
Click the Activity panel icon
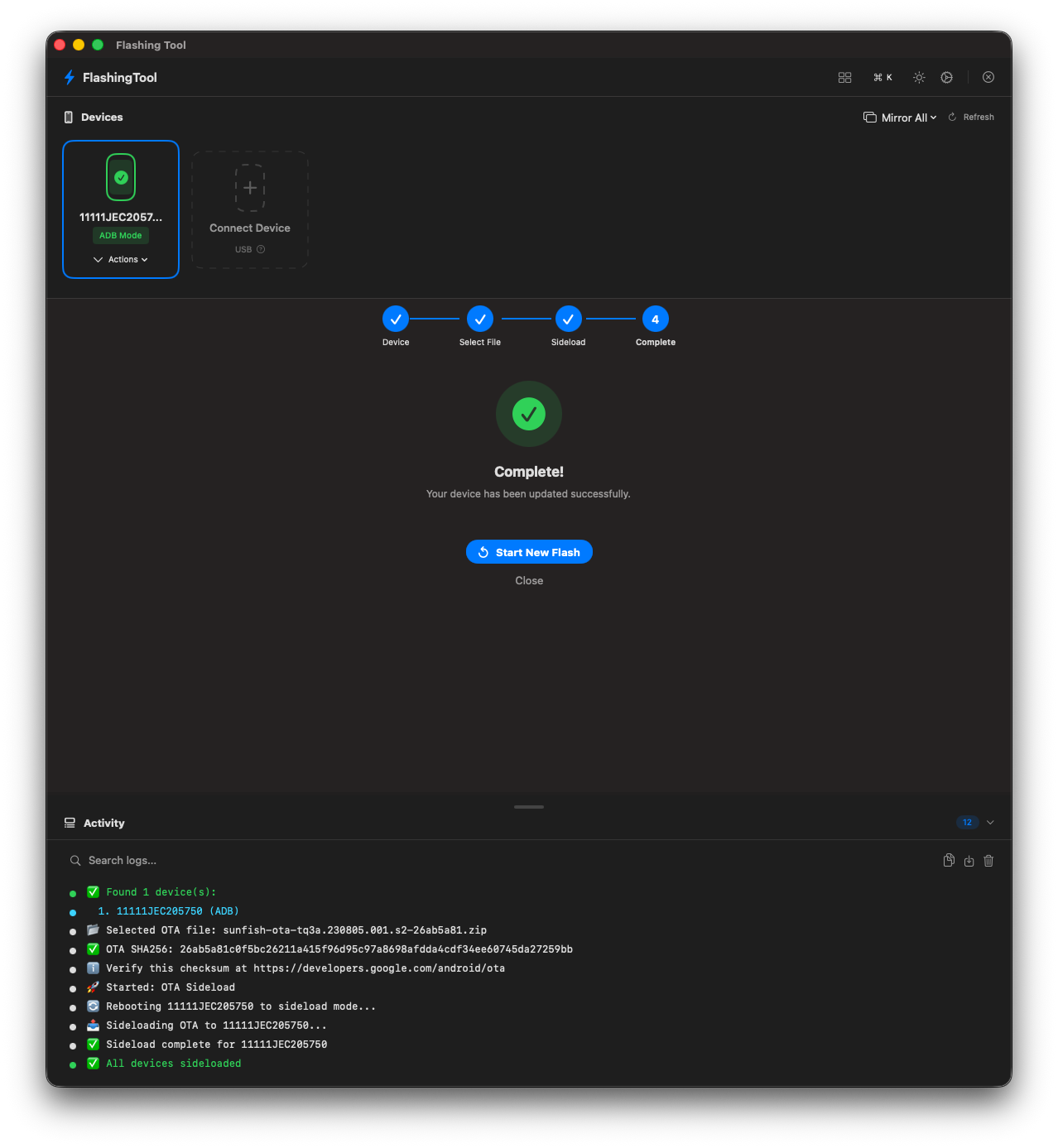(x=70, y=823)
